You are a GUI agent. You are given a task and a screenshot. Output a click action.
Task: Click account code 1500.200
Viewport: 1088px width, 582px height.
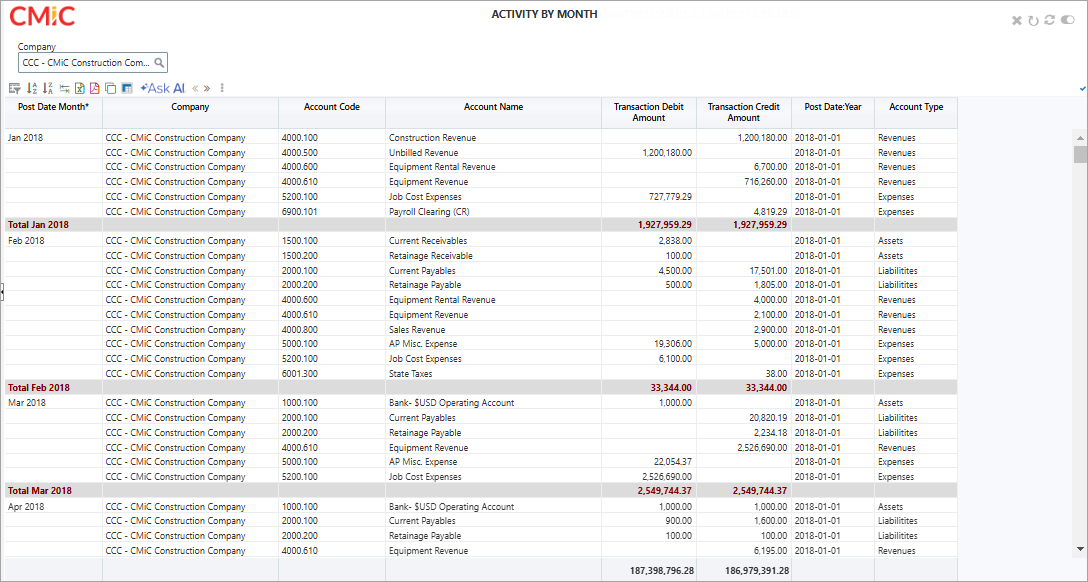pyautogui.click(x=300, y=256)
